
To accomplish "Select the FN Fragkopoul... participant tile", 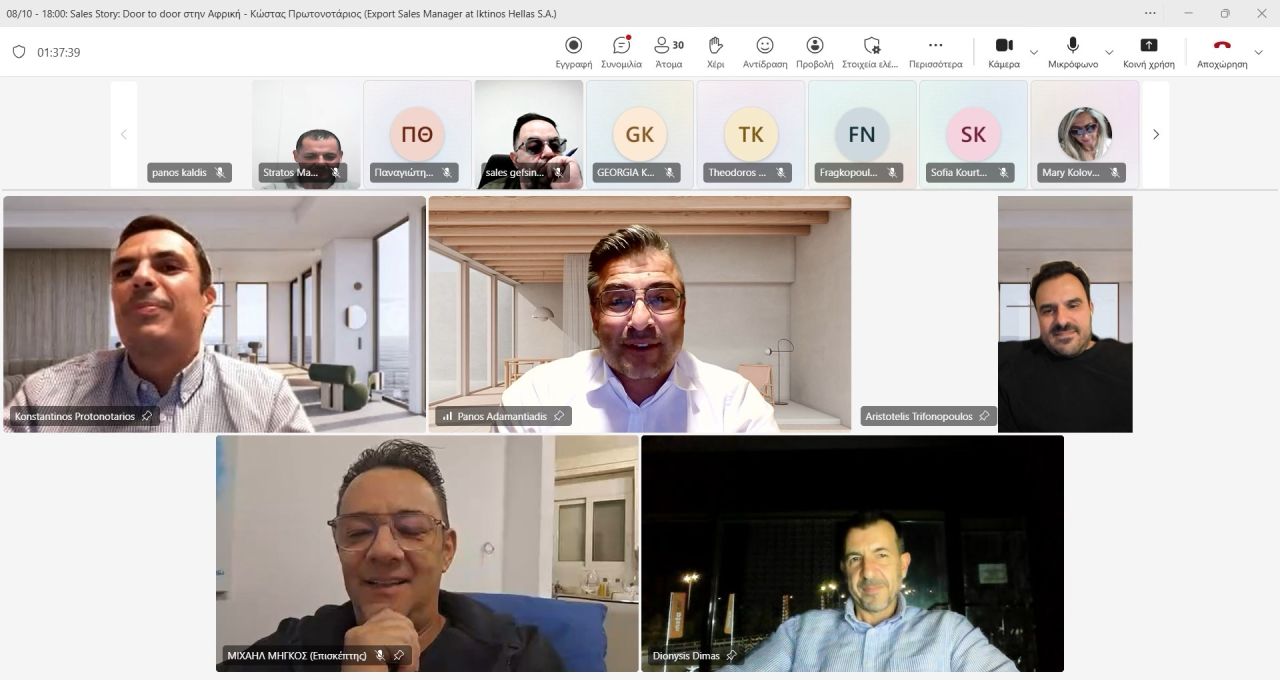I will coord(862,134).
